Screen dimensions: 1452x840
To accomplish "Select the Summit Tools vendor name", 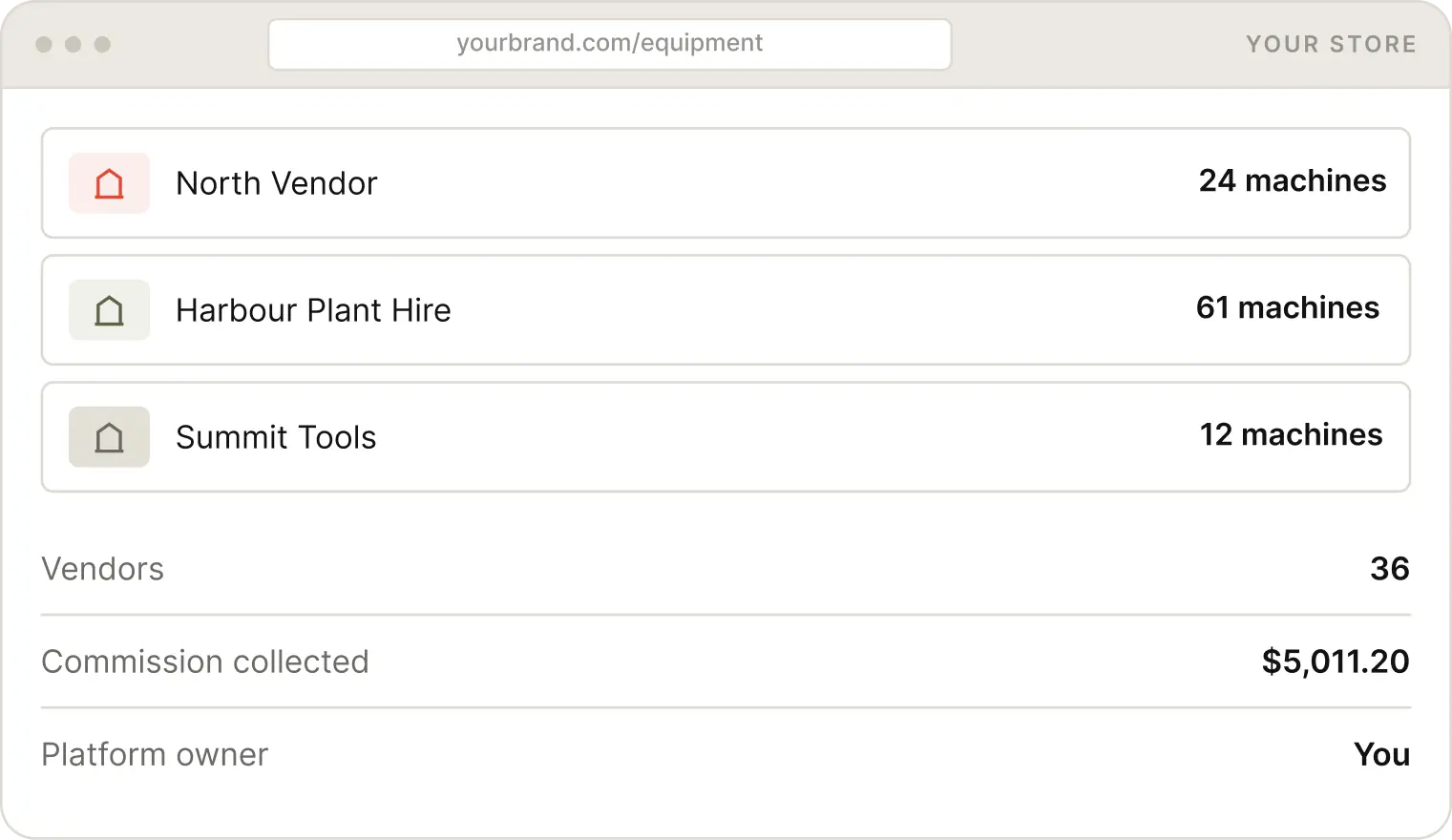I will point(276,437).
